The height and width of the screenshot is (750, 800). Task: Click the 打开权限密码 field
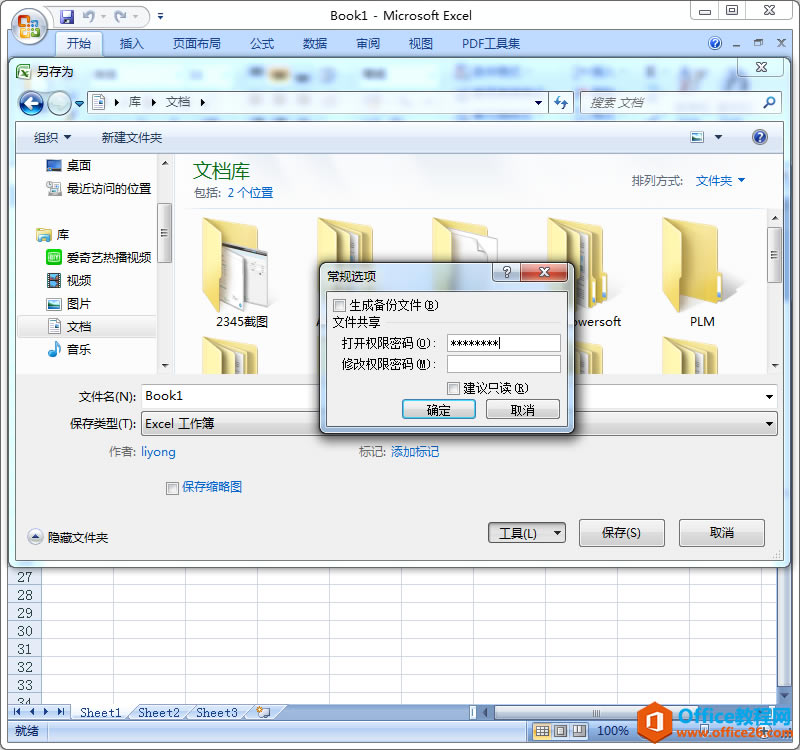click(x=504, y=343)
